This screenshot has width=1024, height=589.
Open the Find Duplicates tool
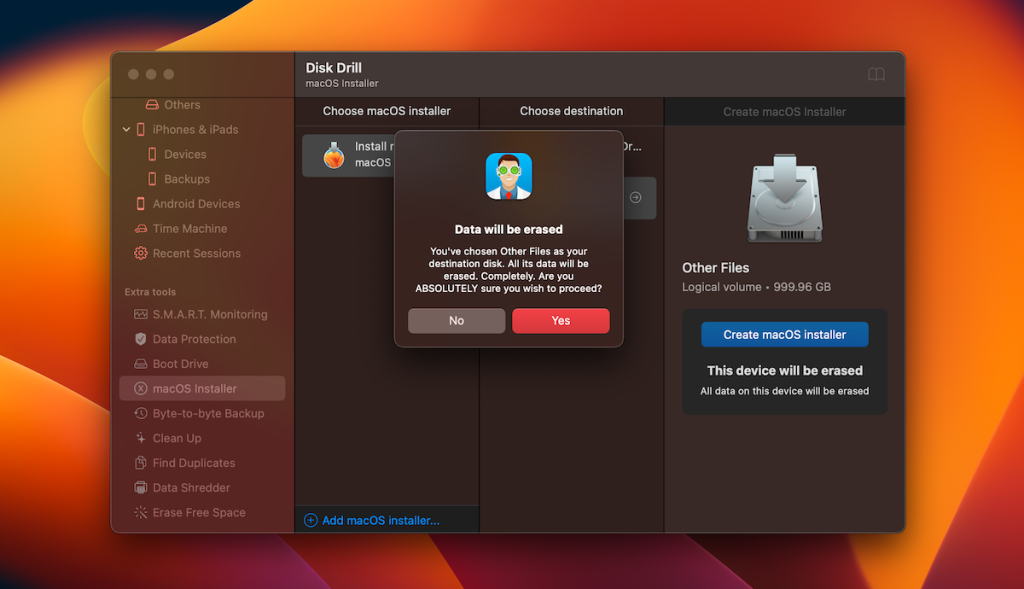coord(194,462)
